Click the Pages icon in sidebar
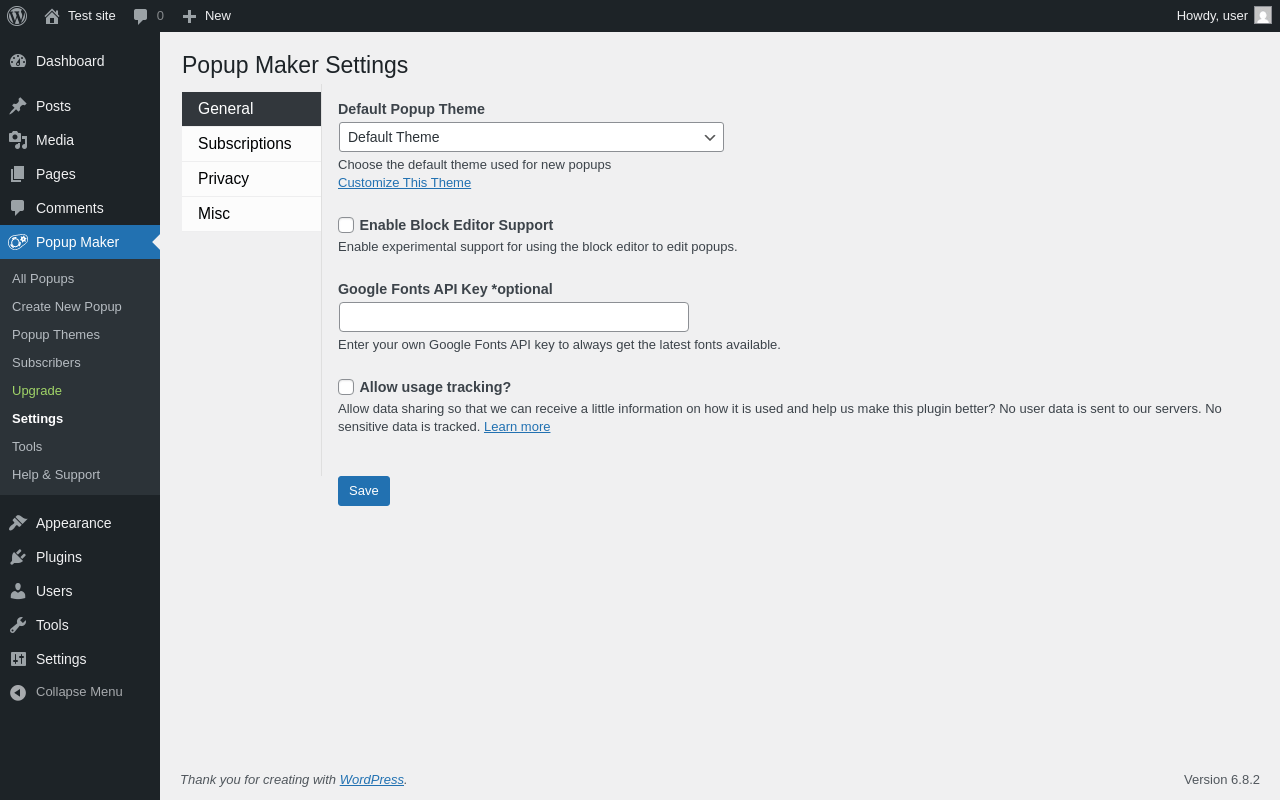 pos(18,174)
